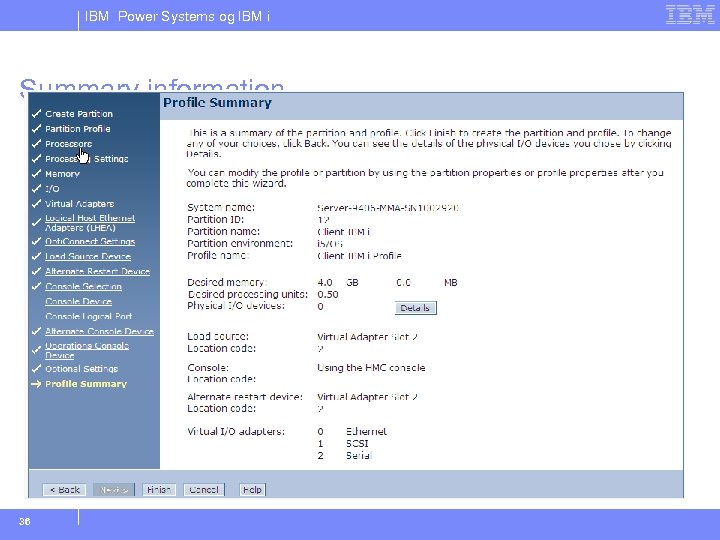Click IBM Power Systems og IBM i title
This screenshot has height=540, width=720.
[178, 17]
